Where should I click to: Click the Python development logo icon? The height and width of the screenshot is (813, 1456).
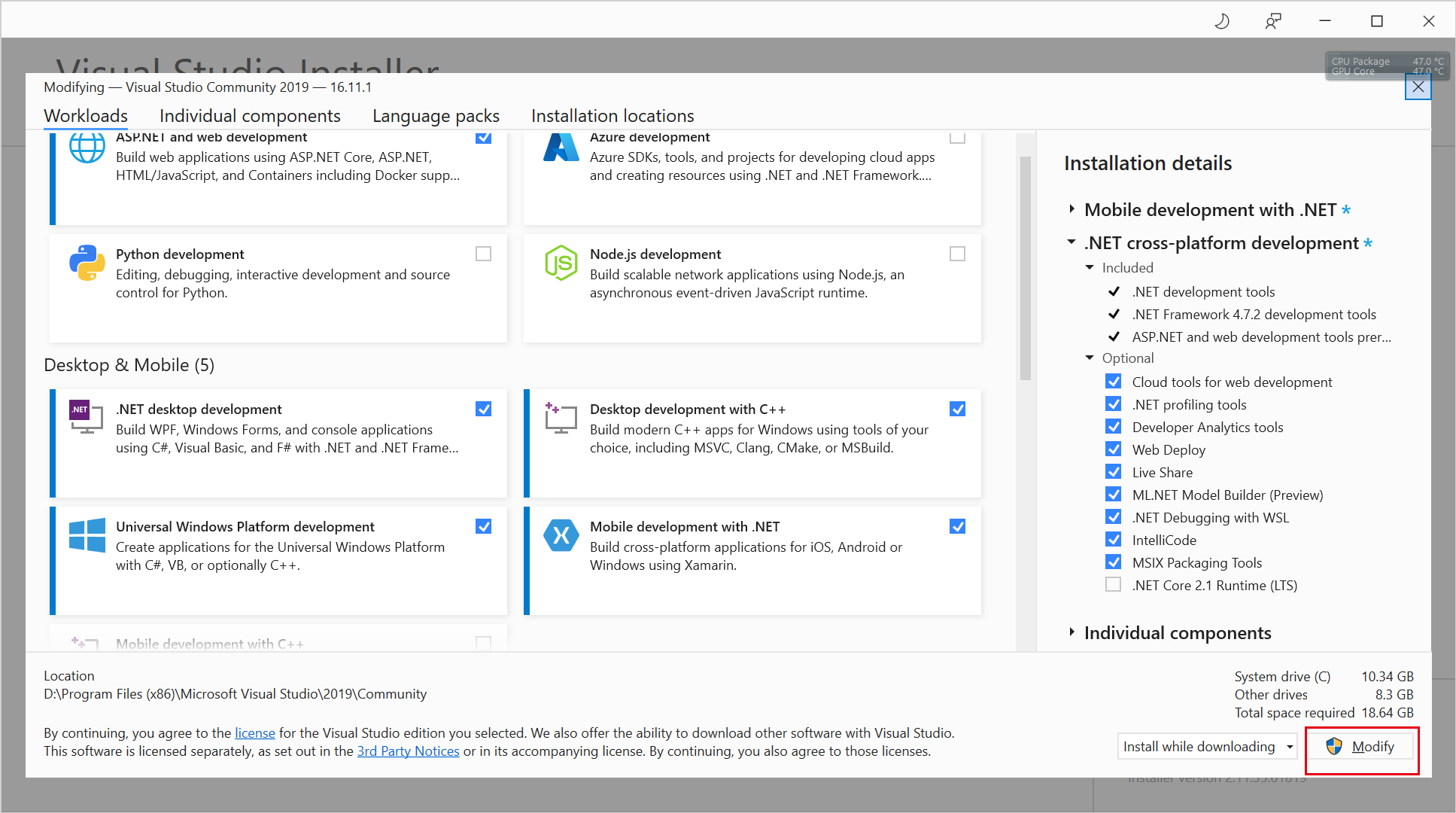point(87,263)
